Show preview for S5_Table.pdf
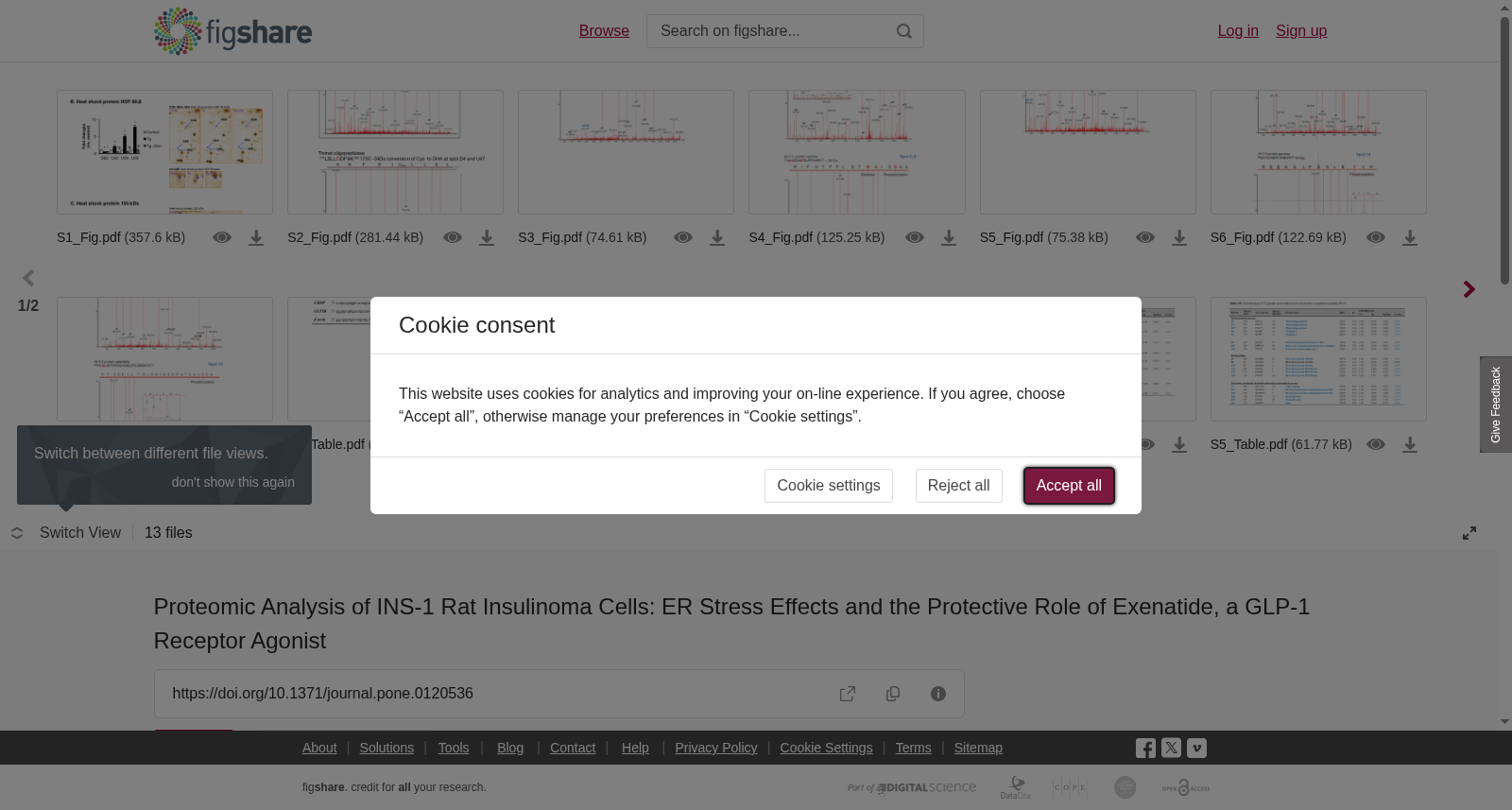 1376,444
